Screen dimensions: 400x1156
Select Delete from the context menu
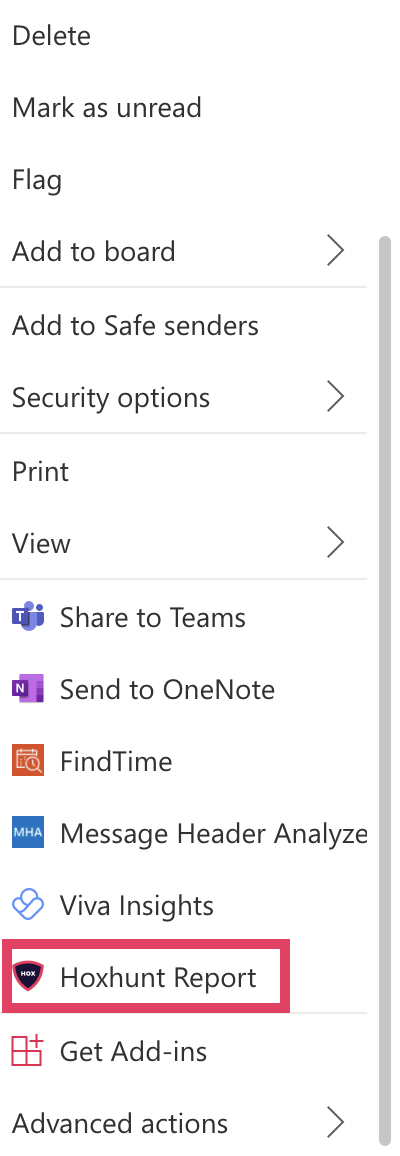tap(52, 35)
